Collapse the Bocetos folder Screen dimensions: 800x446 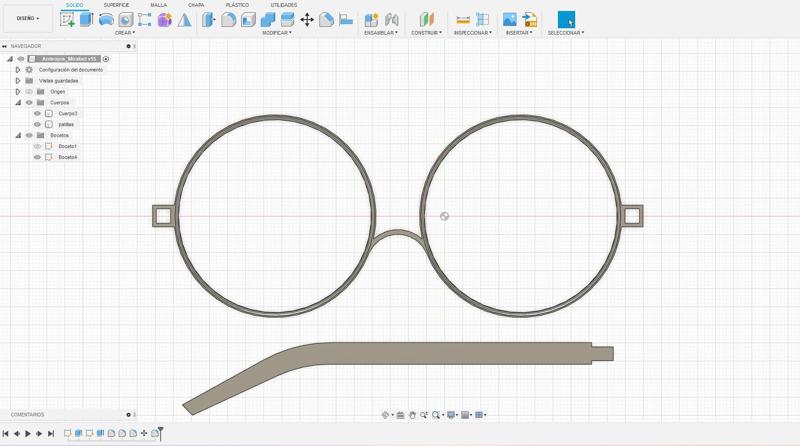[x=18, y=135]
